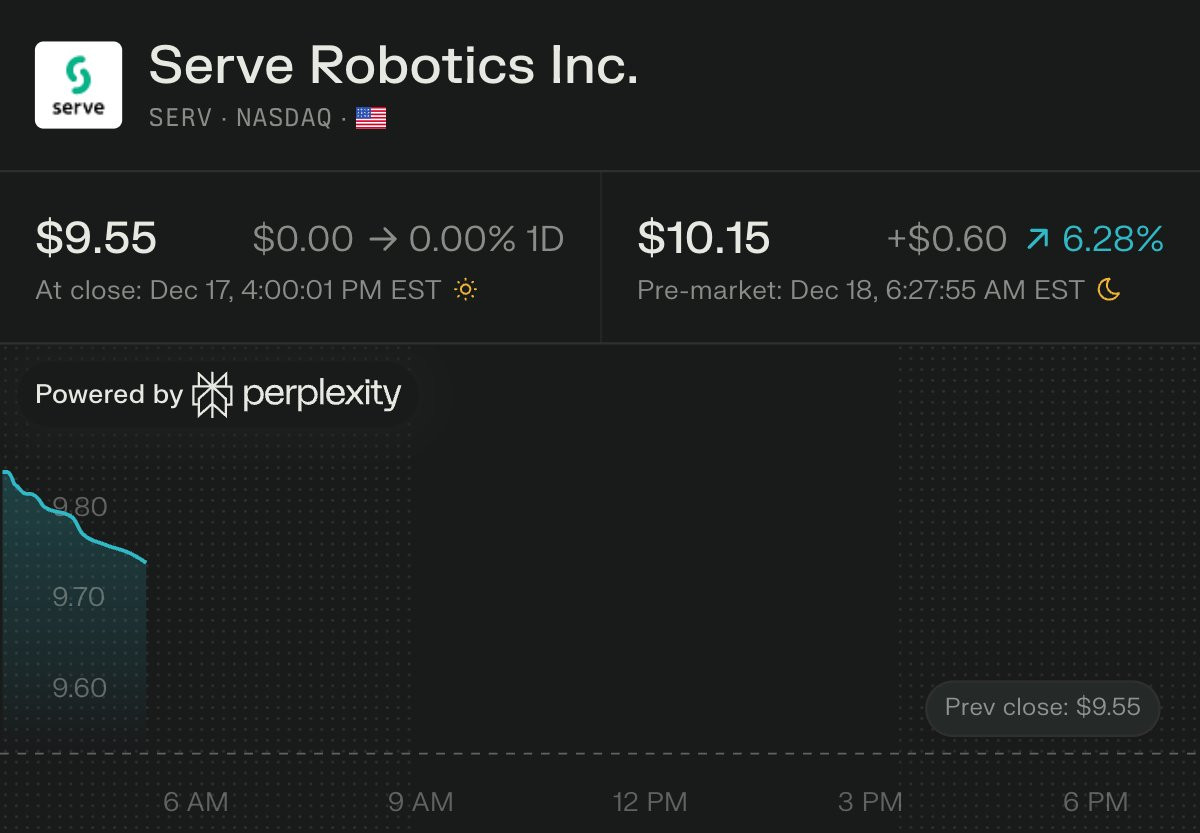Click the moon pre-market icon
The height and width of the screenshot is (833, 1200).
click(x=1109, y=290)
